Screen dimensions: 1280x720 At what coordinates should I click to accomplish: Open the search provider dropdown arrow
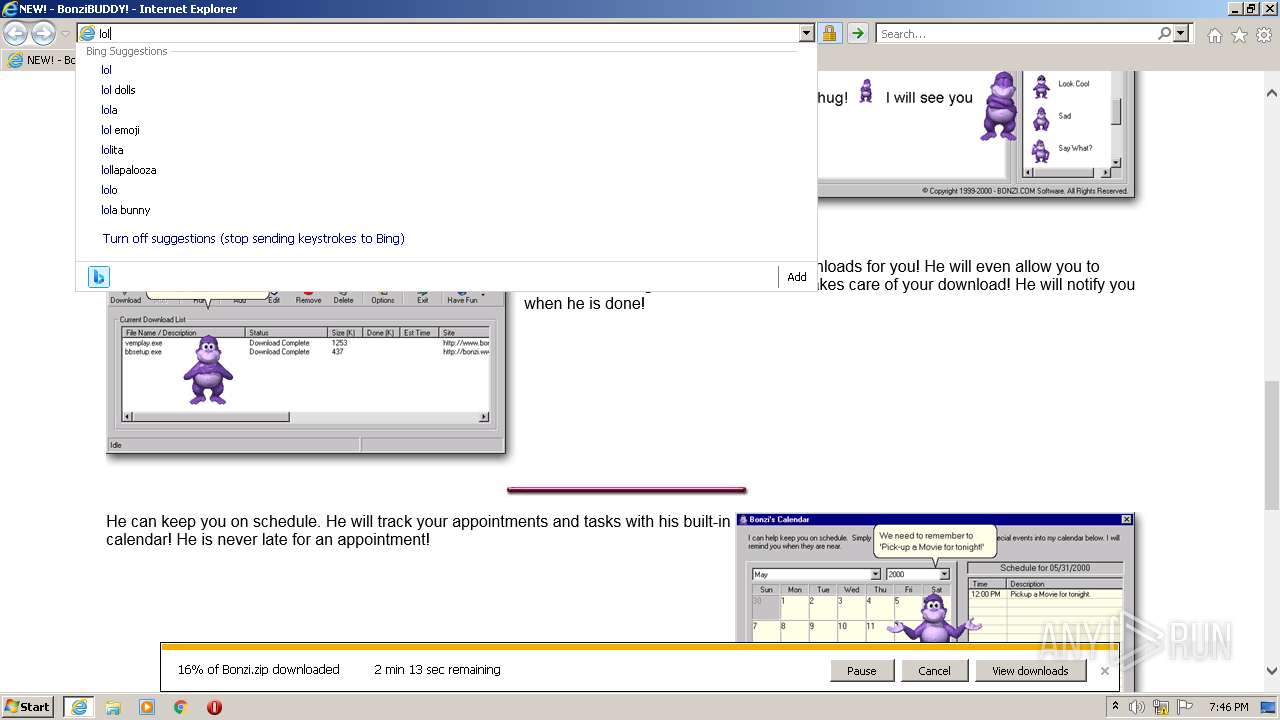(x=1181, y=33)
